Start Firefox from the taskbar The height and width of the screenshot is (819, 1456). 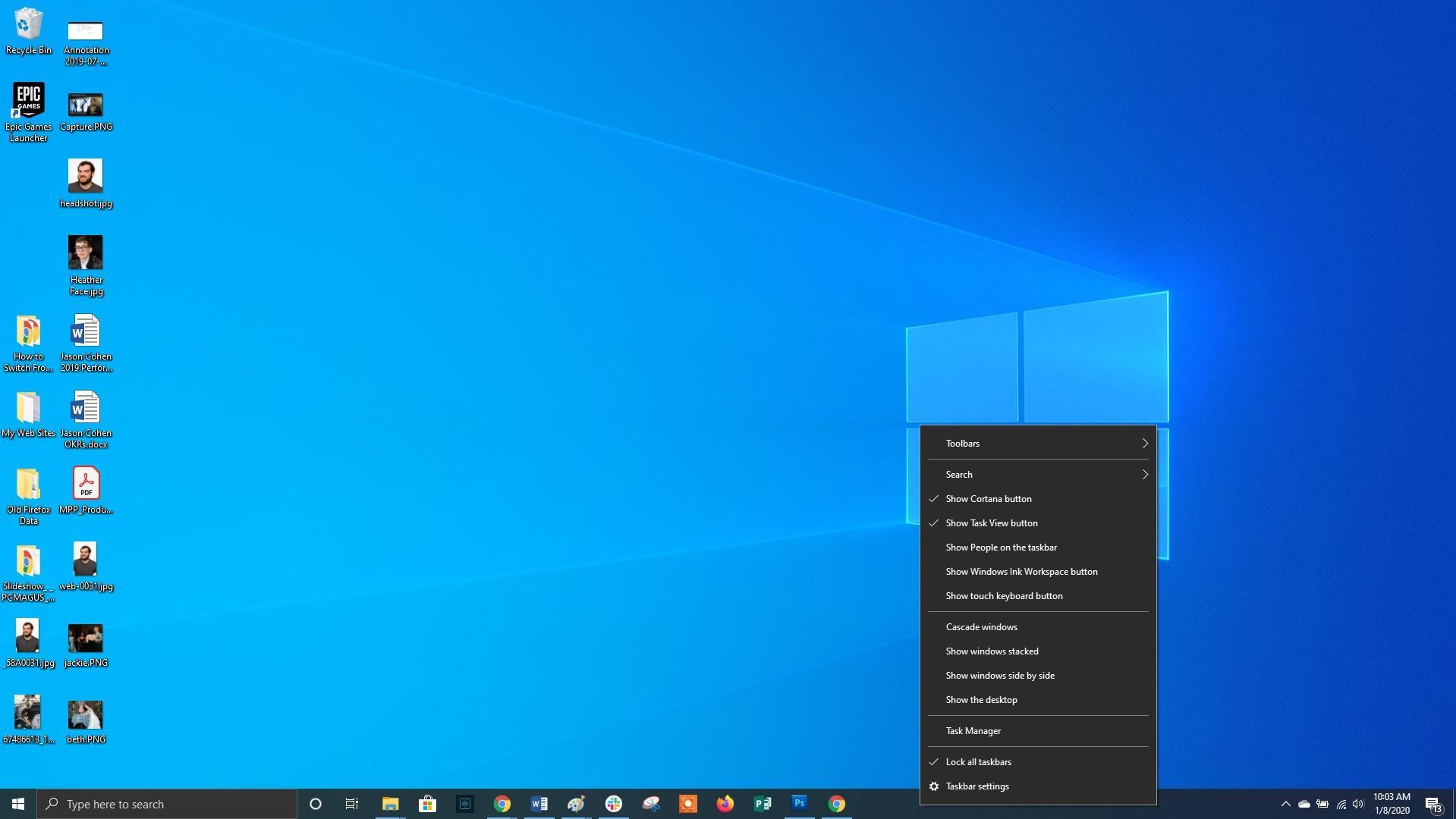[725, 804]
